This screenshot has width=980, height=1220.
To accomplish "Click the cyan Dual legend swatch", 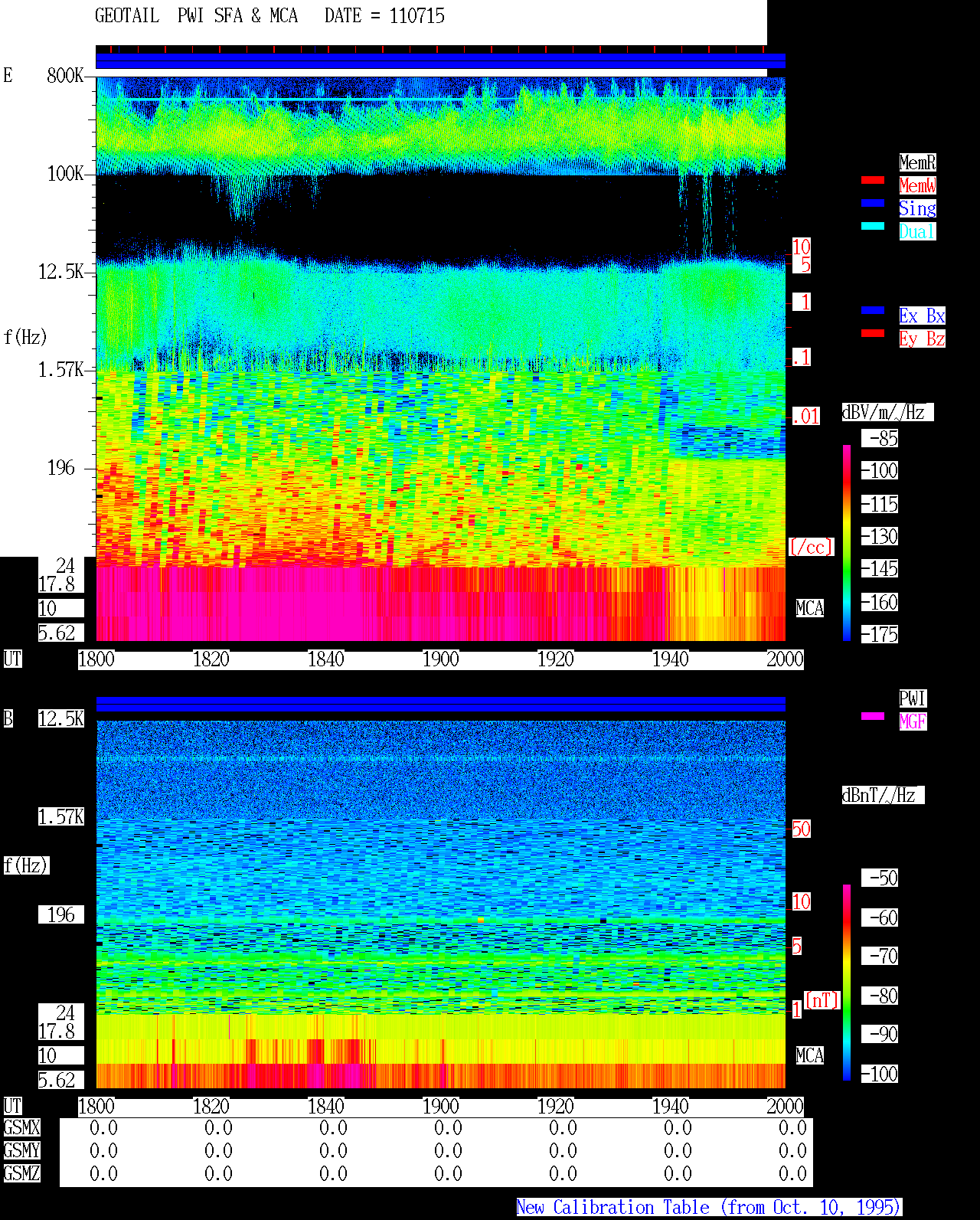I will point(873,227).
